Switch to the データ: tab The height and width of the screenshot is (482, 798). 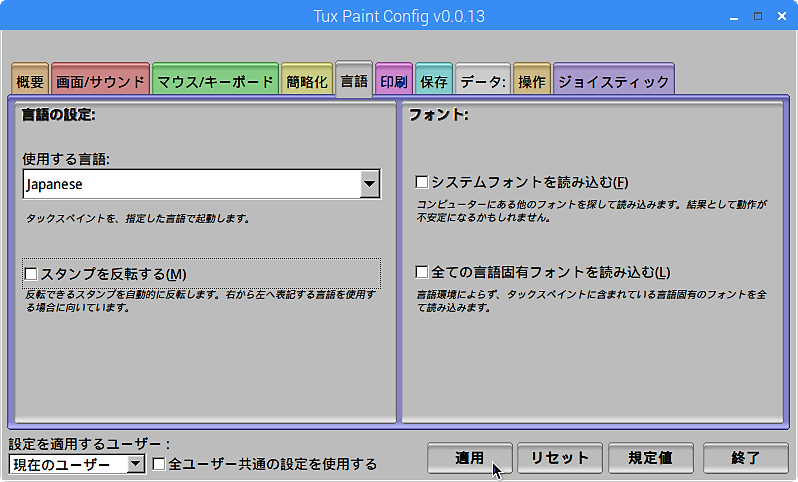(x=482, y=79)
